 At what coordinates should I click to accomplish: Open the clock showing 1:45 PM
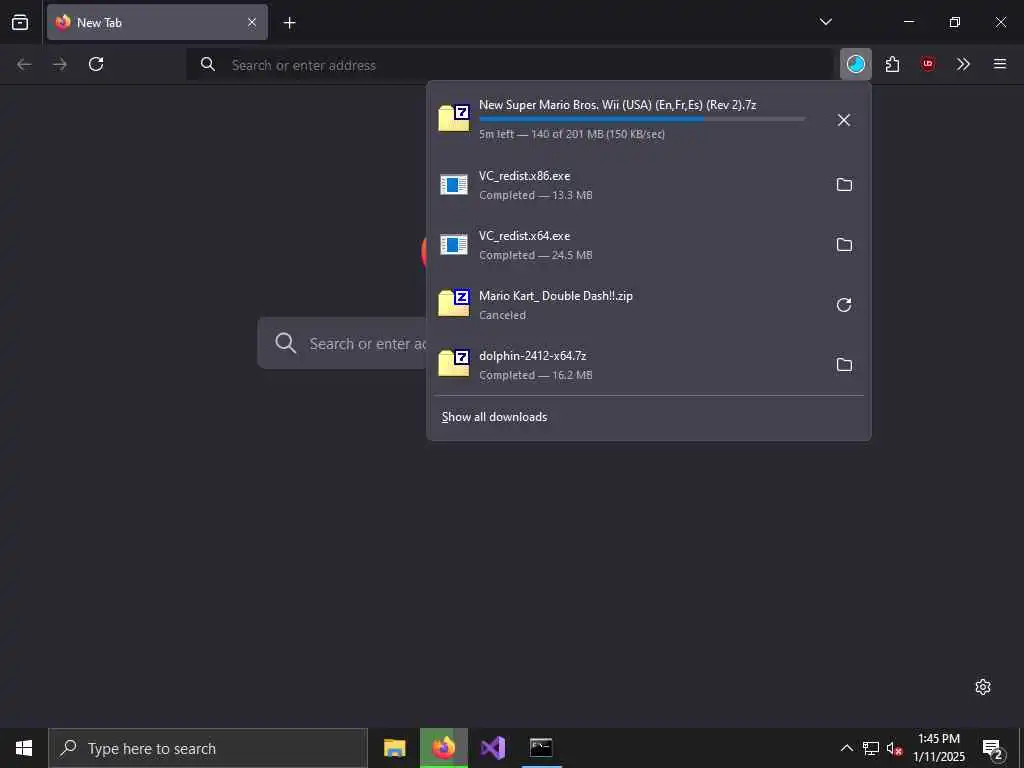coord(939,748)
